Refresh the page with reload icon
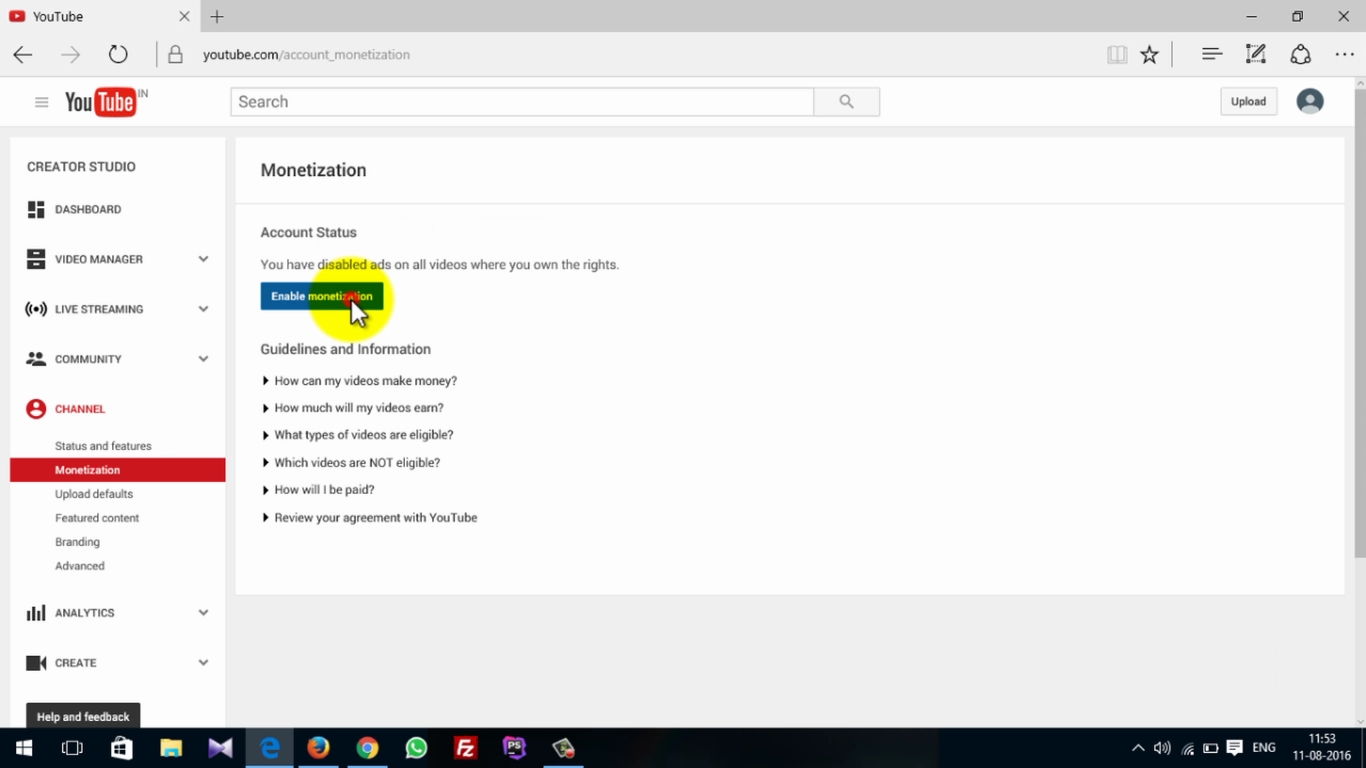This screenshot has height=768, width=1366. click(118, 55)
